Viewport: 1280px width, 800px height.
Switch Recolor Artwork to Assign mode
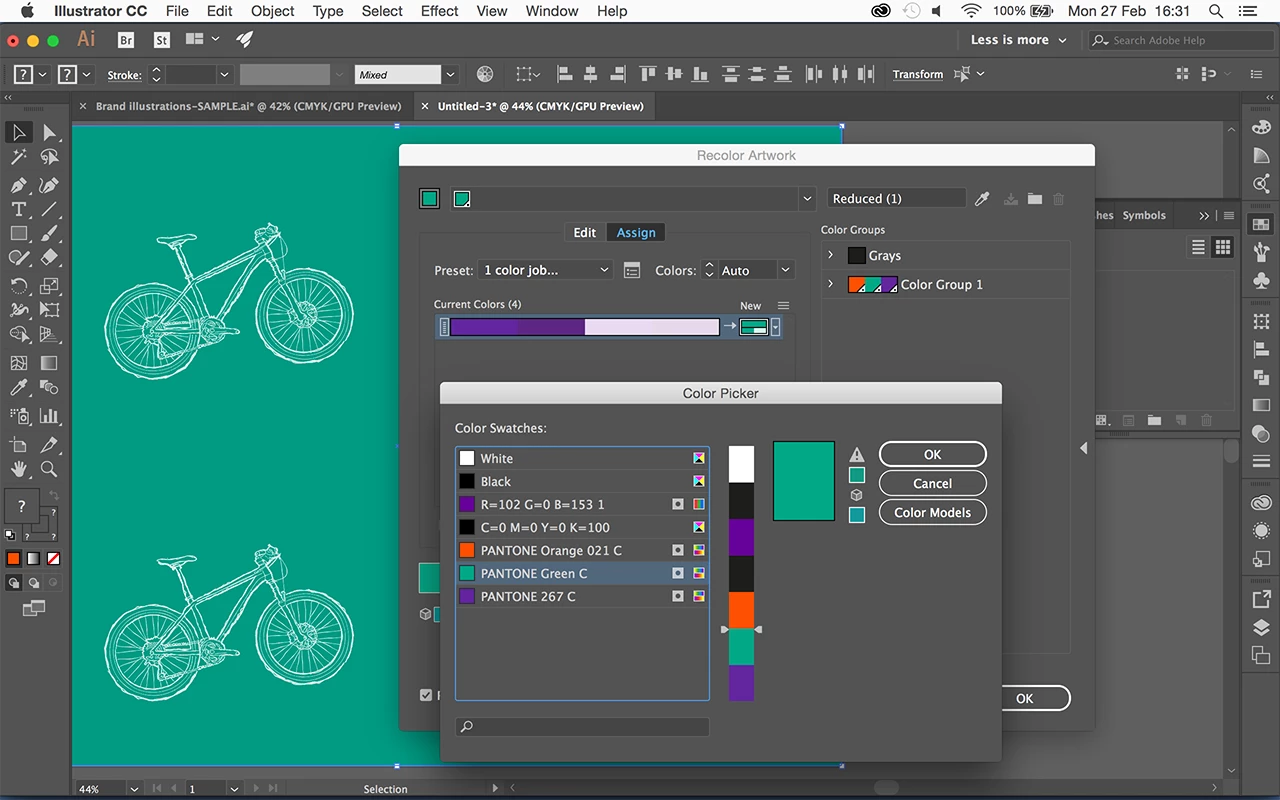tap(636, 232)
